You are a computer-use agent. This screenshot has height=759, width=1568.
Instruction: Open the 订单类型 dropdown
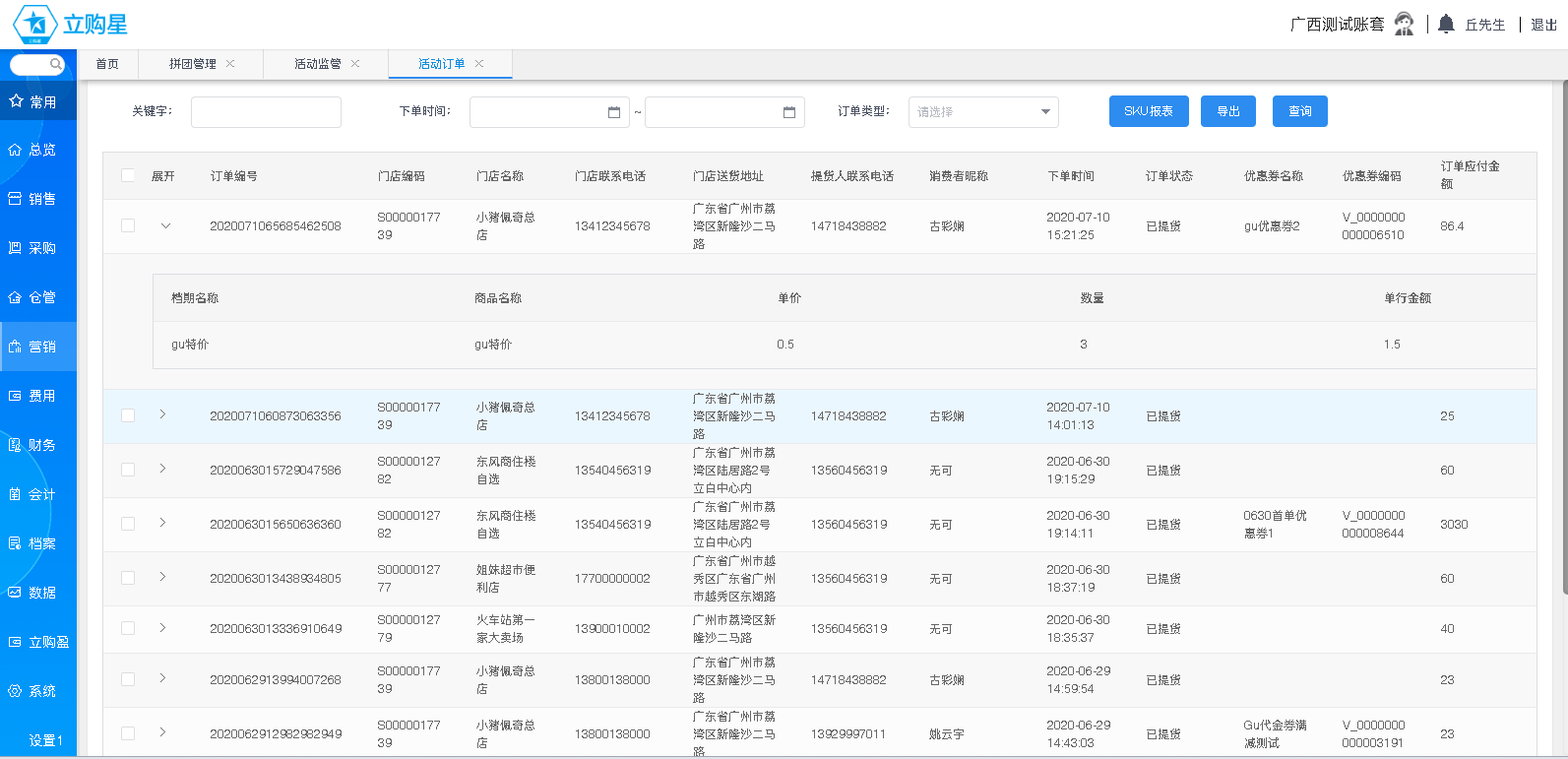(982, 112)
